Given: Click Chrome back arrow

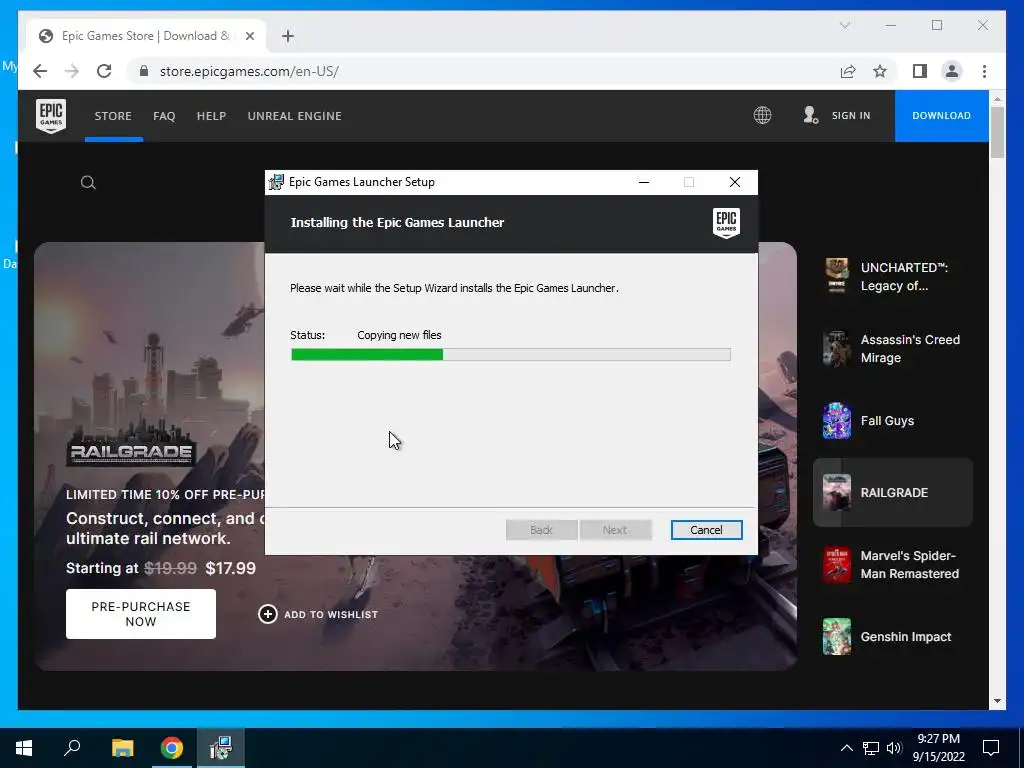Looking at the screenshot, I should click(40, 71).
